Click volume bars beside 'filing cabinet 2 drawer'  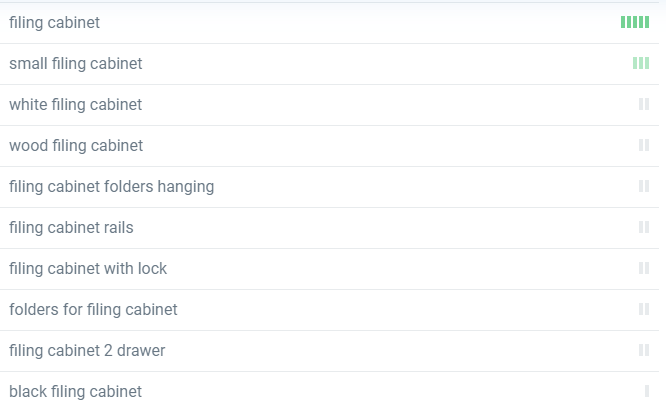pos(644,350)
